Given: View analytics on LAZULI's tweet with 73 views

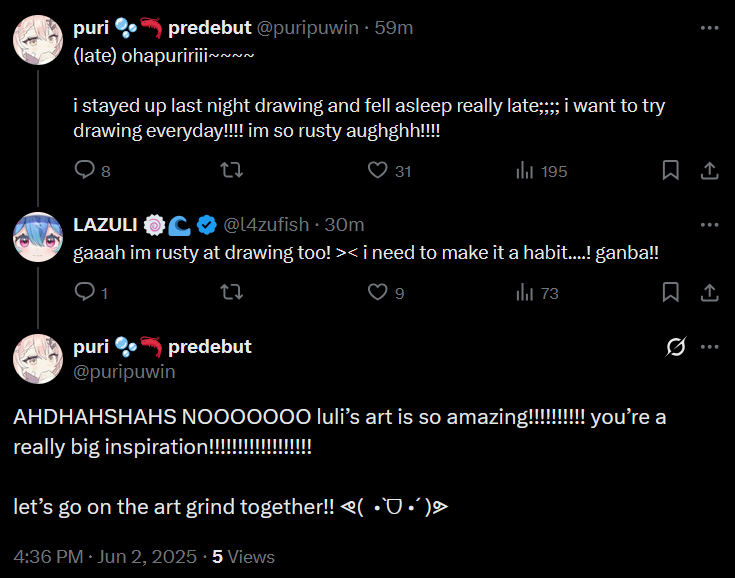Looking at the screenshot, I should coord(524,293).
